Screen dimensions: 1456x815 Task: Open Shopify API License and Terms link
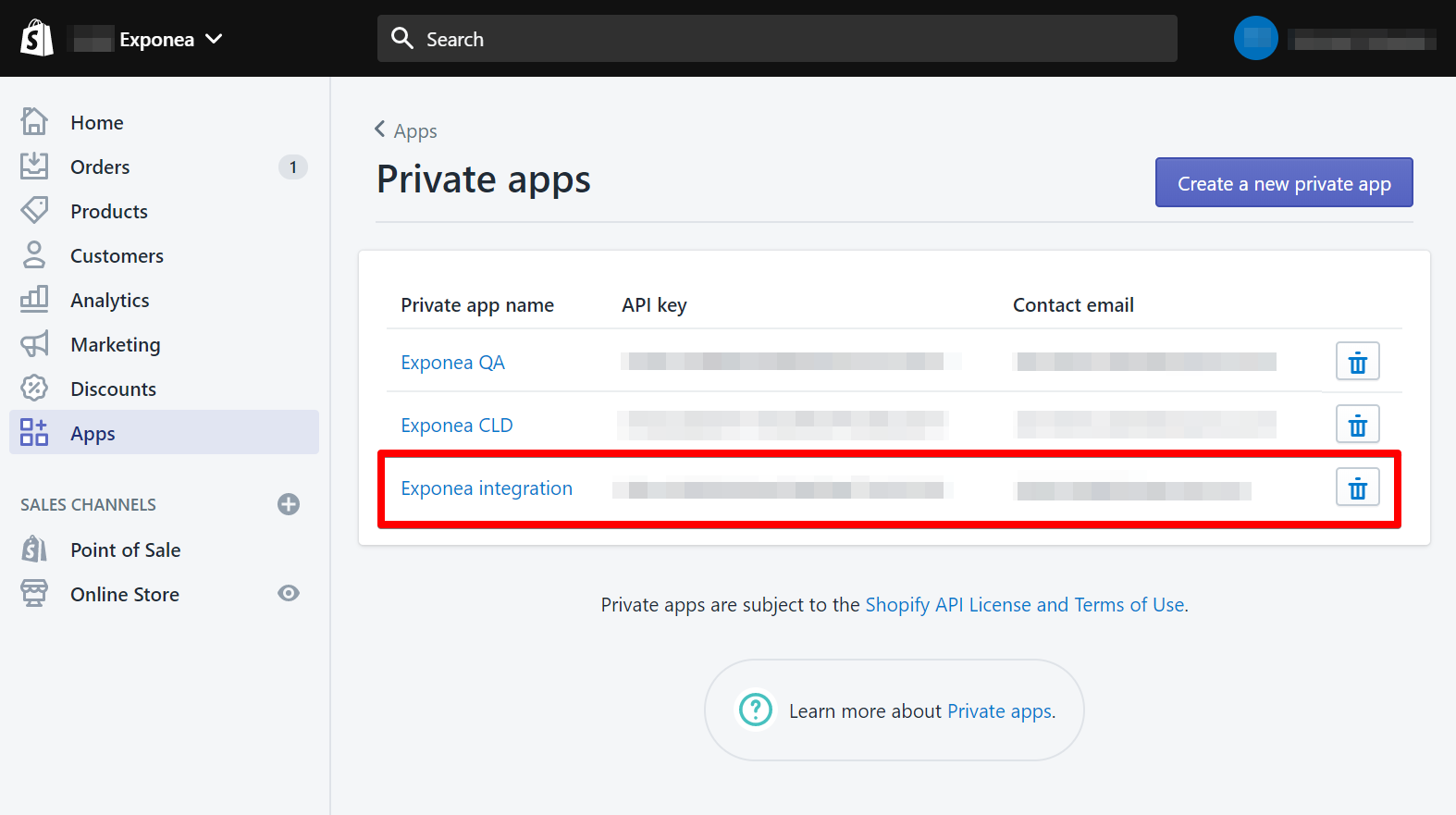(x=1025, y=605)
